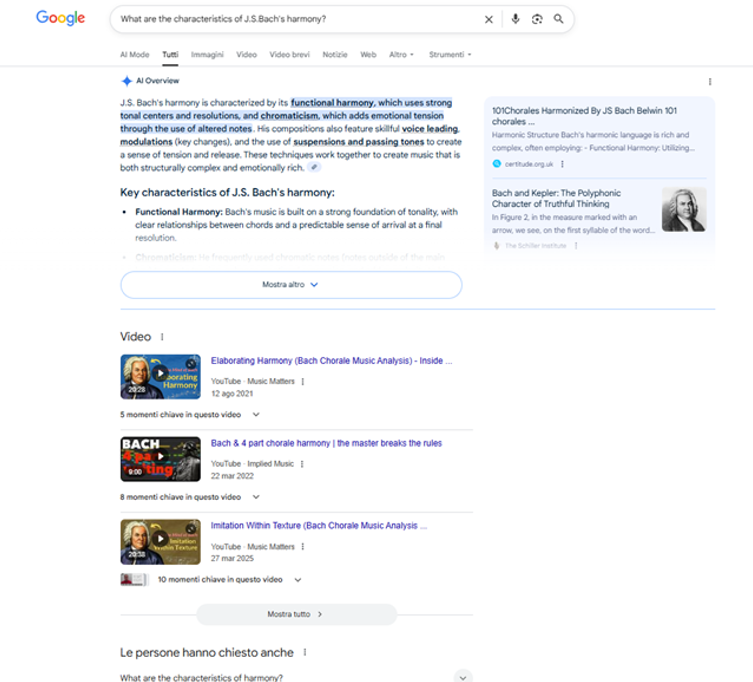
Task: Open the Strumenti dropdown
Action: coord(450,55)
